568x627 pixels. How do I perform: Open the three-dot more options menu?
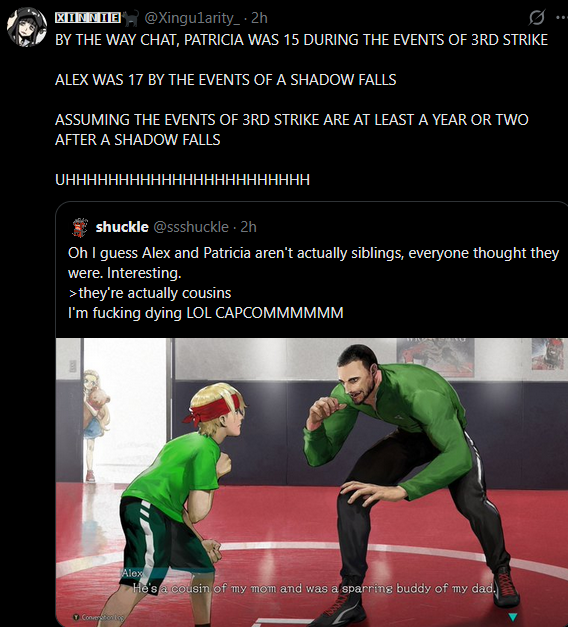pos(562,18)
